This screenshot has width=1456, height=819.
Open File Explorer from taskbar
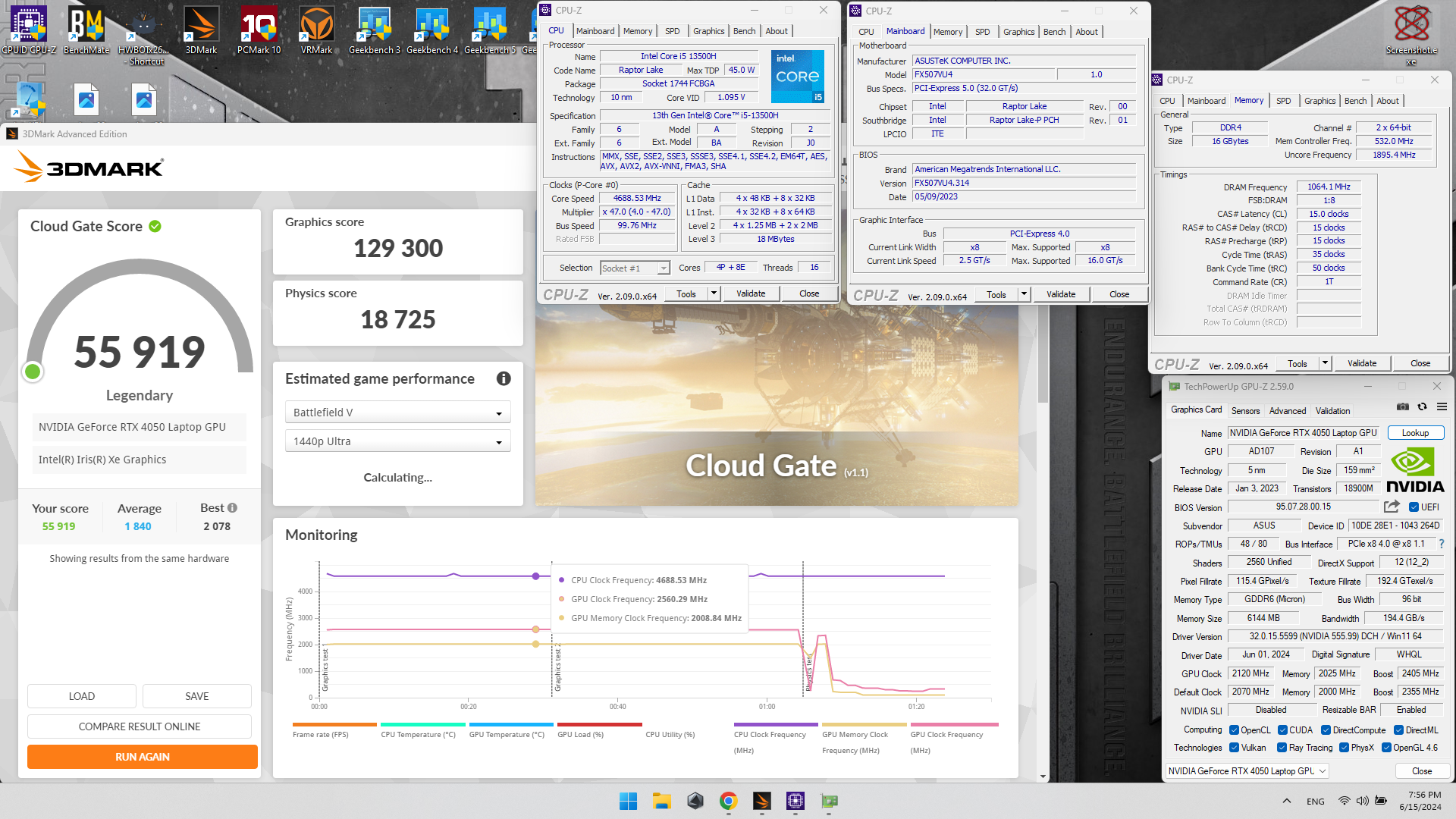coord(662,801)
